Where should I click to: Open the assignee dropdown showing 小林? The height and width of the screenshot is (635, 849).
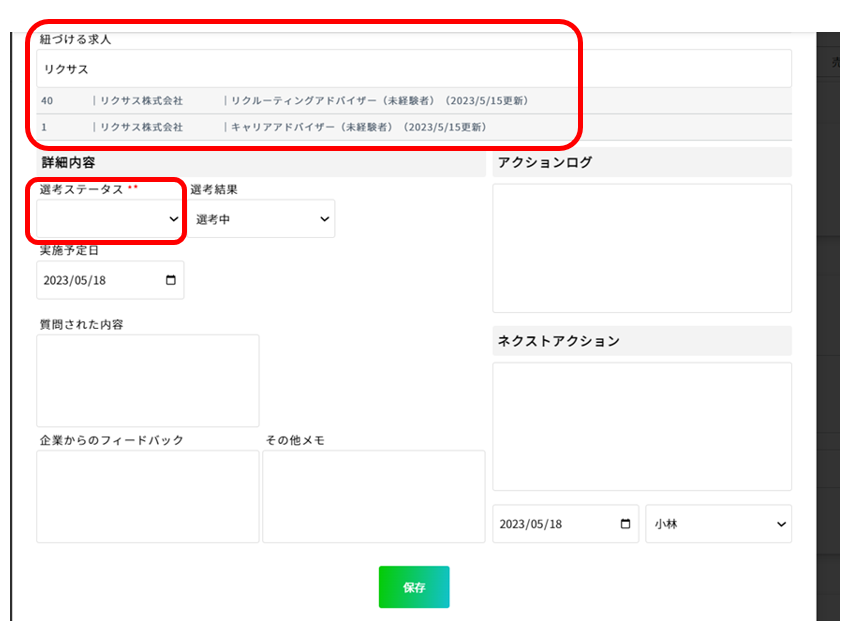(718, 523)
